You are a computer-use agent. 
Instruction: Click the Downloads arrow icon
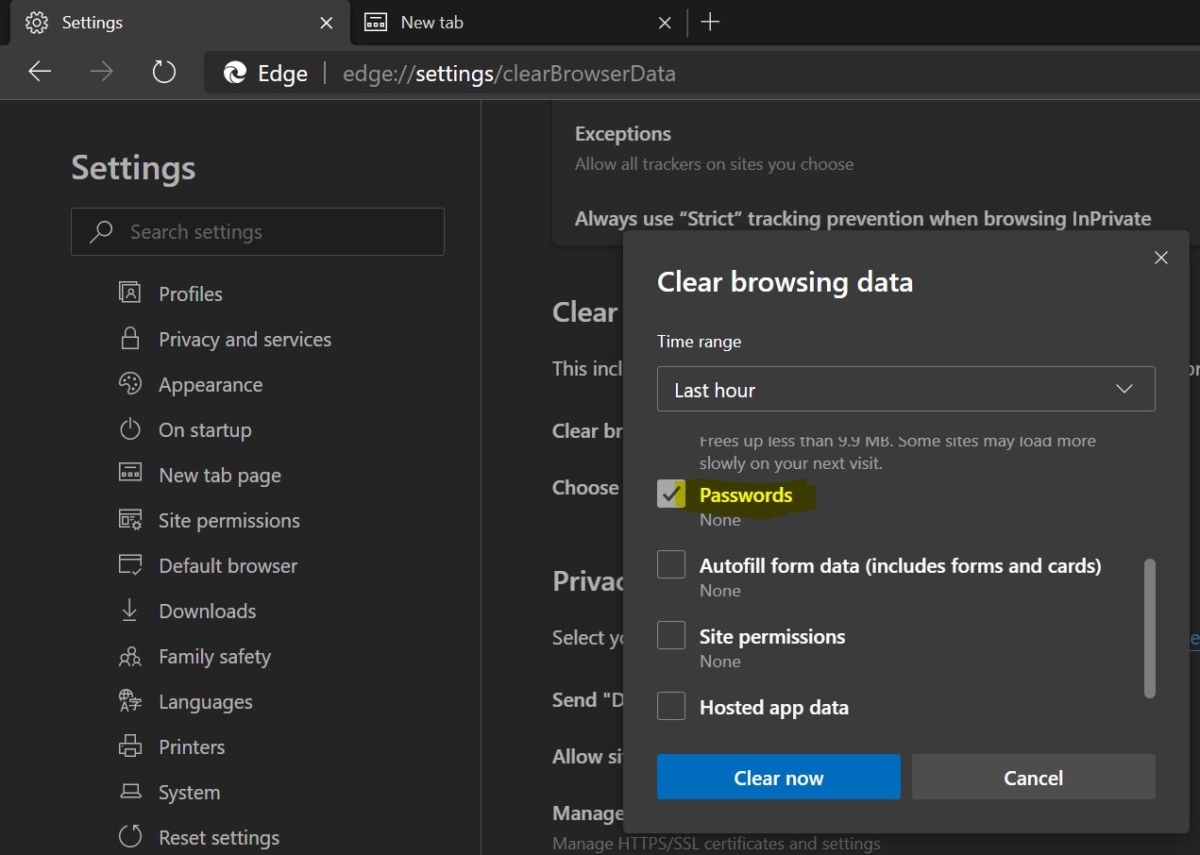(x=130, y=610)
